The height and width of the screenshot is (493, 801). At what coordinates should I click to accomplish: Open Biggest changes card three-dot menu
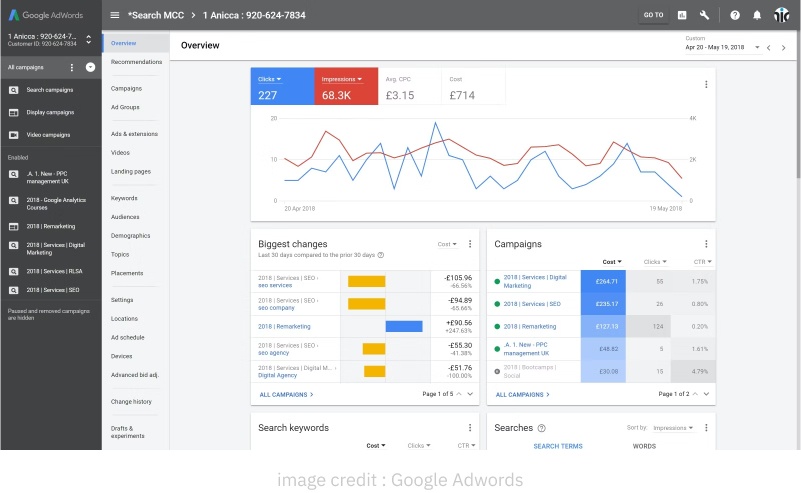470,244
